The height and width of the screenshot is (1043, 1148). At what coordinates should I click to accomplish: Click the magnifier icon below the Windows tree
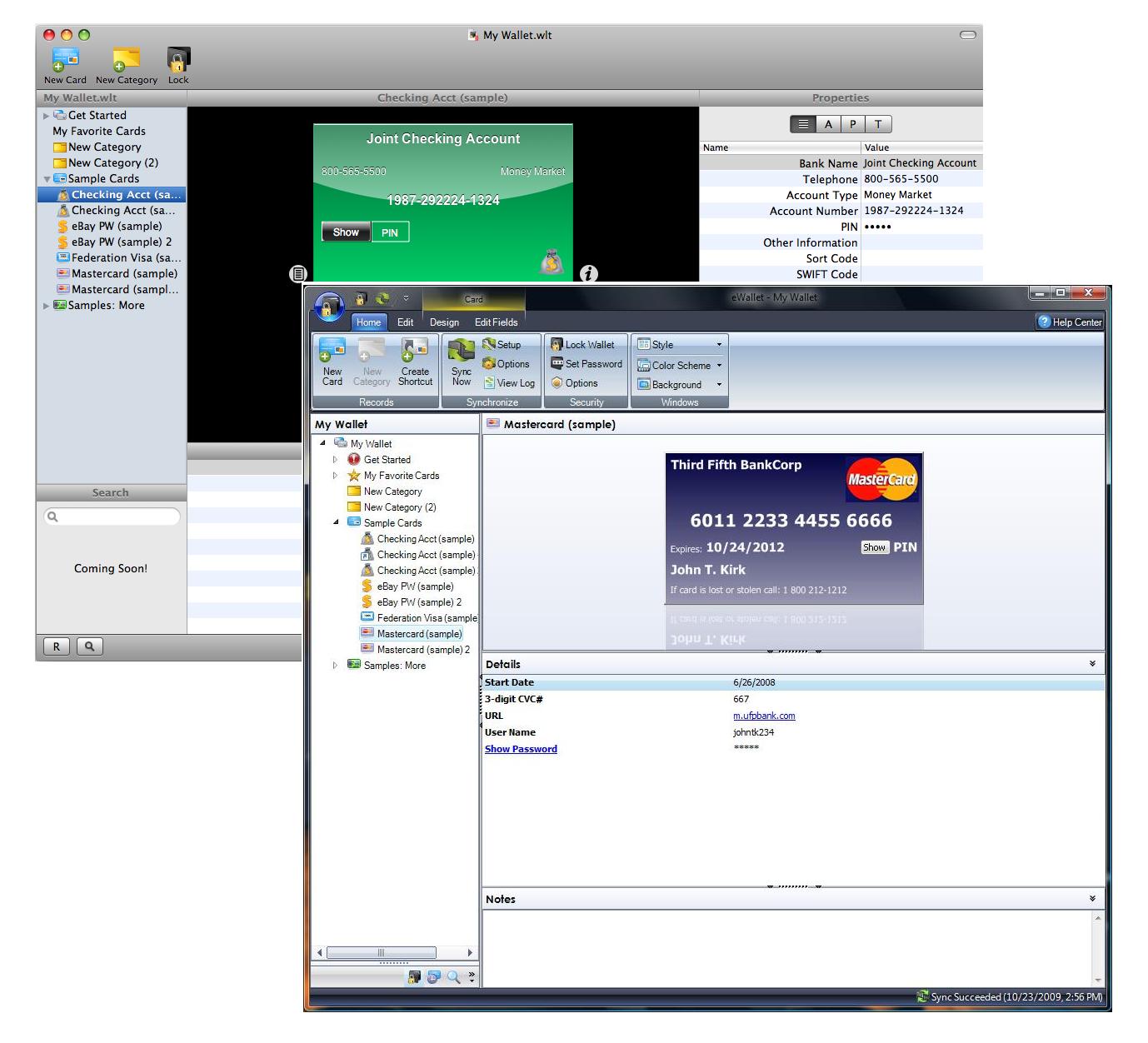[453, 977]
